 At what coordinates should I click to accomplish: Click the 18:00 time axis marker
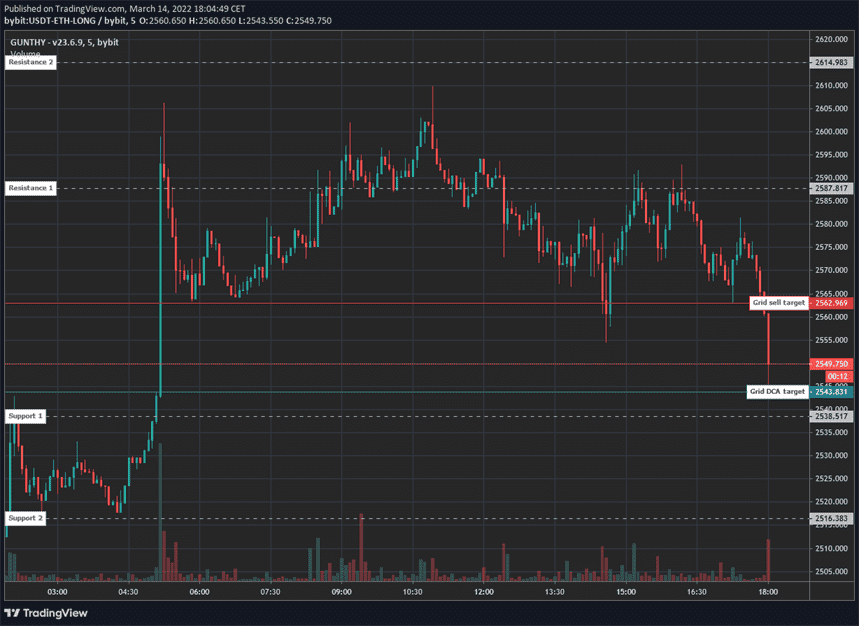768,592
